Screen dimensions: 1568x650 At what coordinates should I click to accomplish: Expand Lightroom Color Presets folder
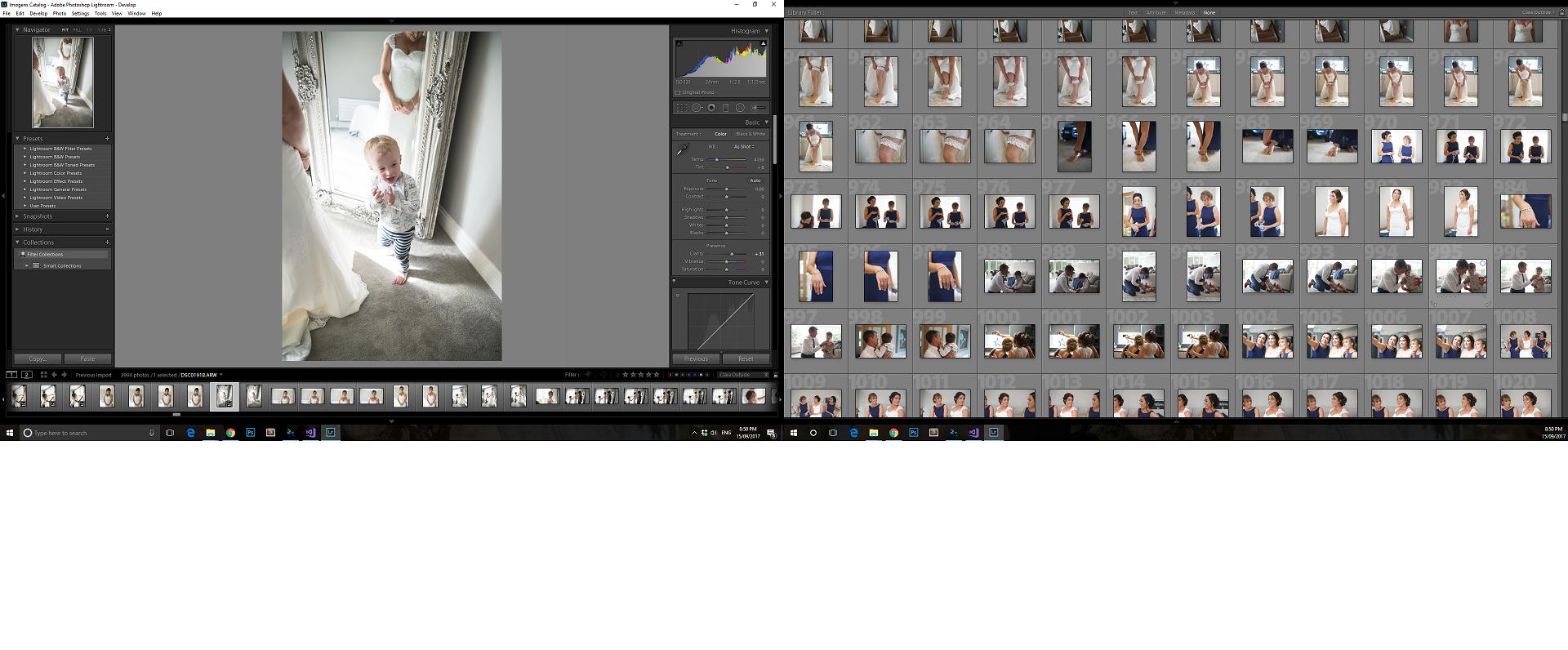pyautogui.click(x=25, y=173)
